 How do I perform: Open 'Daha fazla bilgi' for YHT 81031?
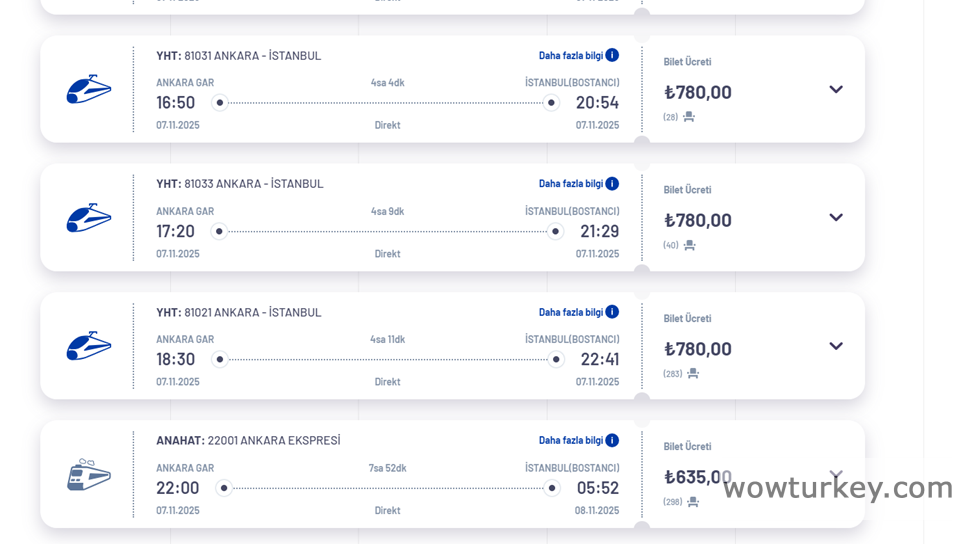coord(571,56)
